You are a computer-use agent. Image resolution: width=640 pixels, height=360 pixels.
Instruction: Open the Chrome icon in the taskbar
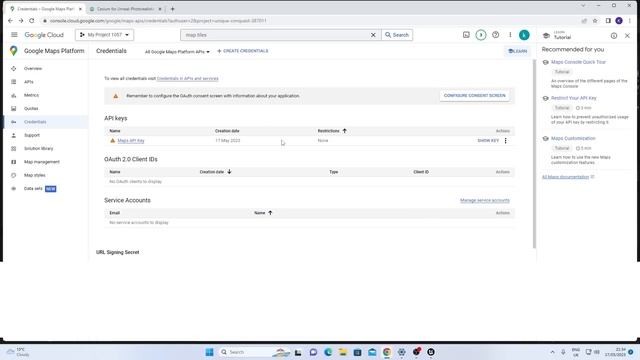tap(387, 352)
